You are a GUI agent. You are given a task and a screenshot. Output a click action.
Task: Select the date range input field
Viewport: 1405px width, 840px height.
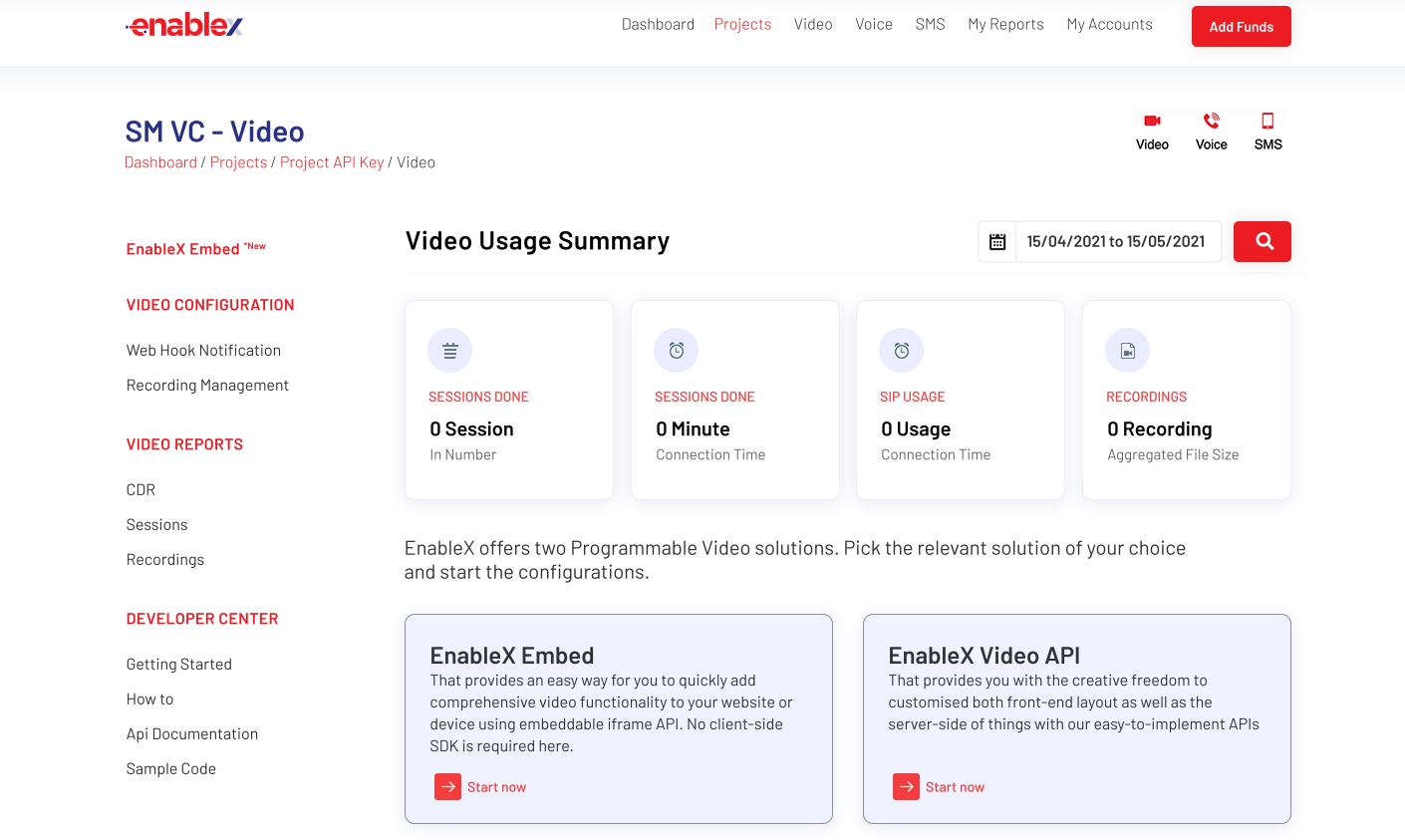point(1117,242)
